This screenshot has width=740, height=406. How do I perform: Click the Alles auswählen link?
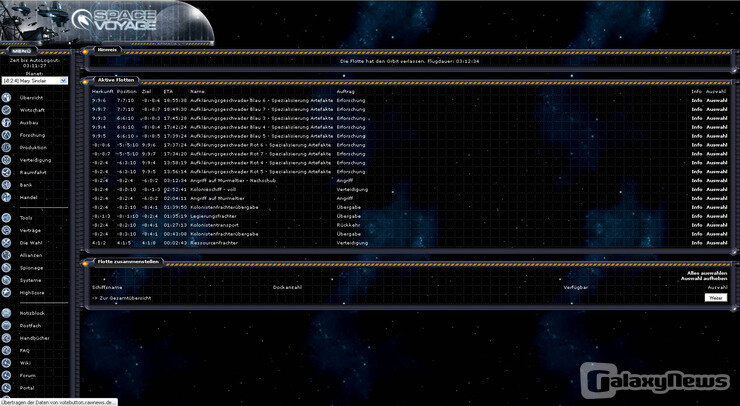pyautogui.click(x=707, y=273)
